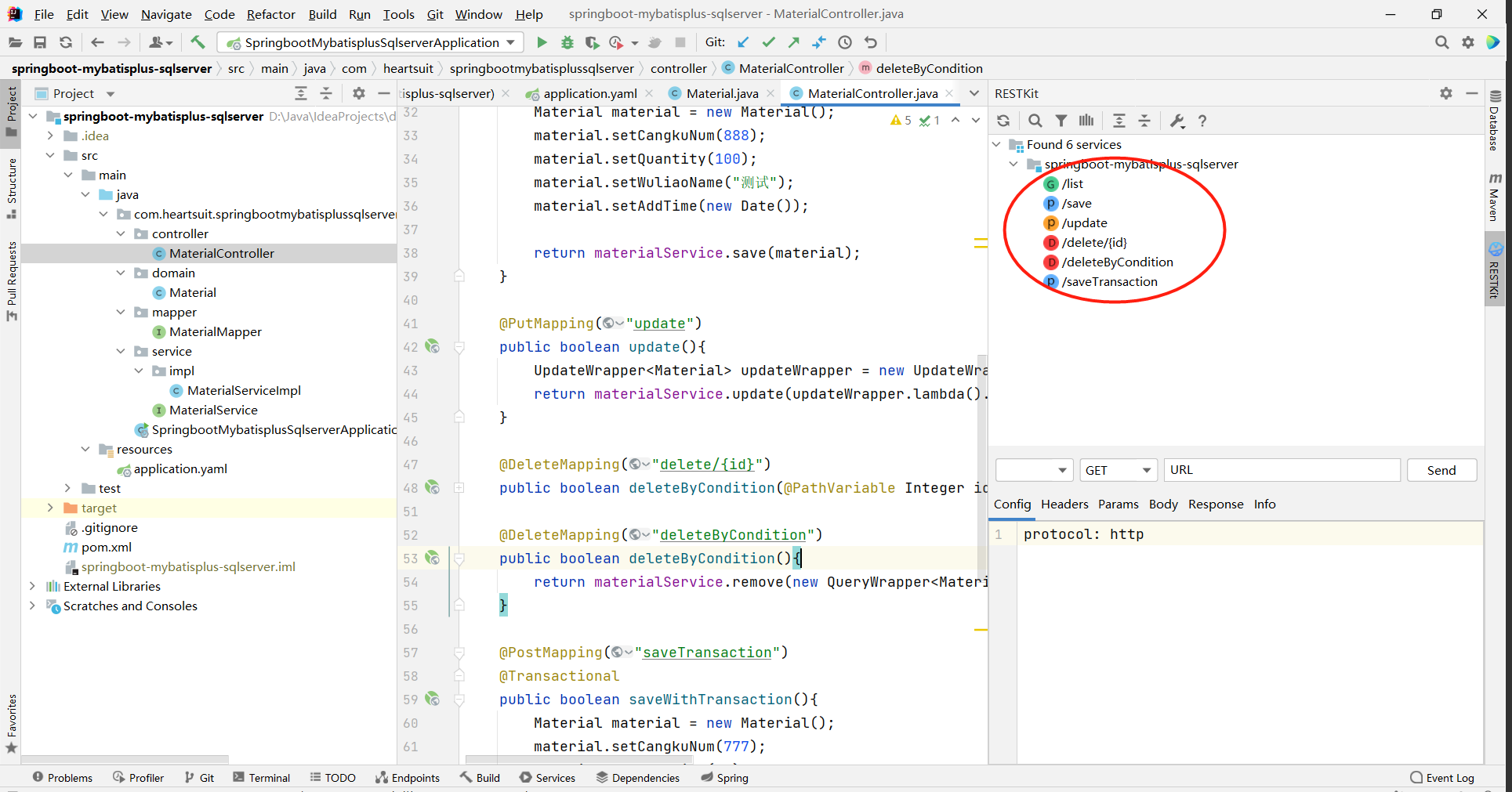Viewport: 1512px width, 792px height.
Task: Open the Database tool window
Action: tap(1495, 119)
